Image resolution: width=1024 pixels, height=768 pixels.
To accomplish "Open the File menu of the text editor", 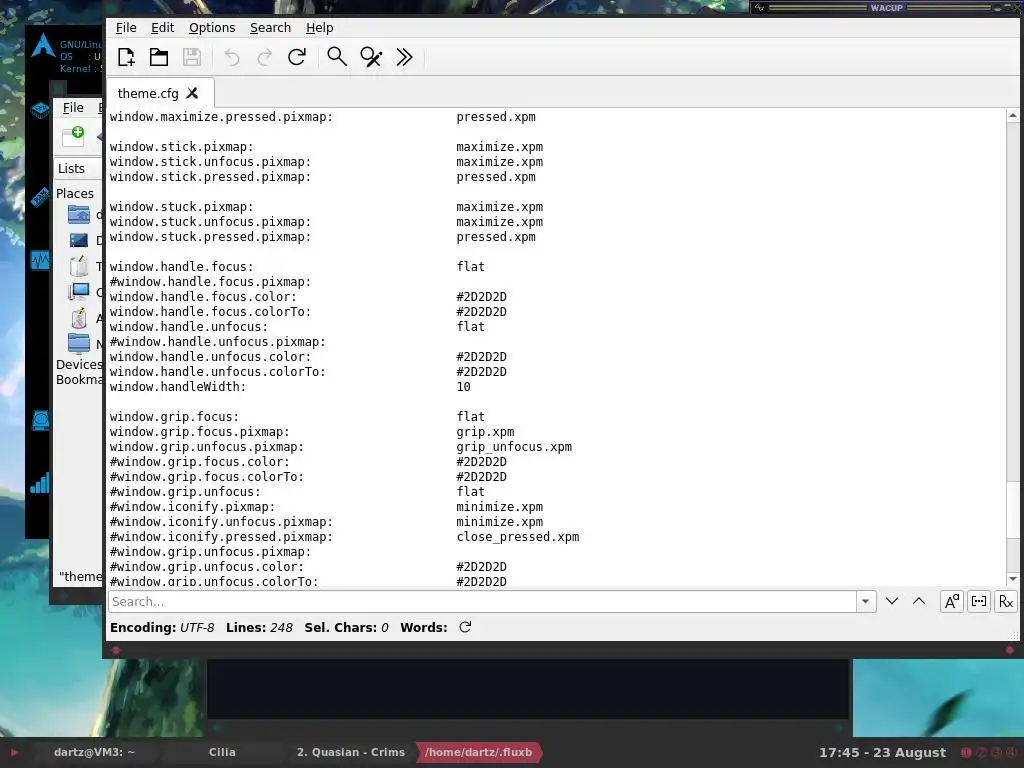I will [x=126, y=27].
